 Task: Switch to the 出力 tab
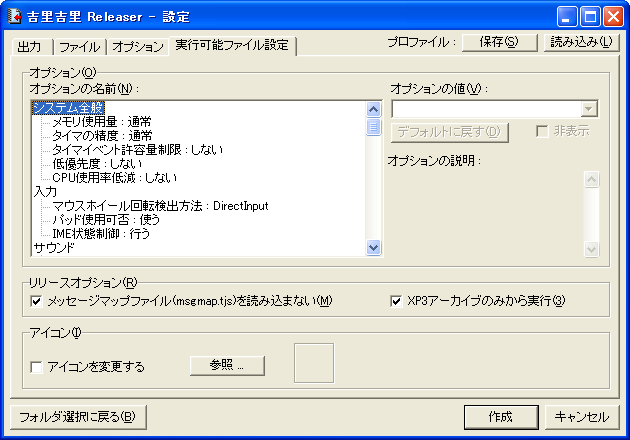(31, 47)
